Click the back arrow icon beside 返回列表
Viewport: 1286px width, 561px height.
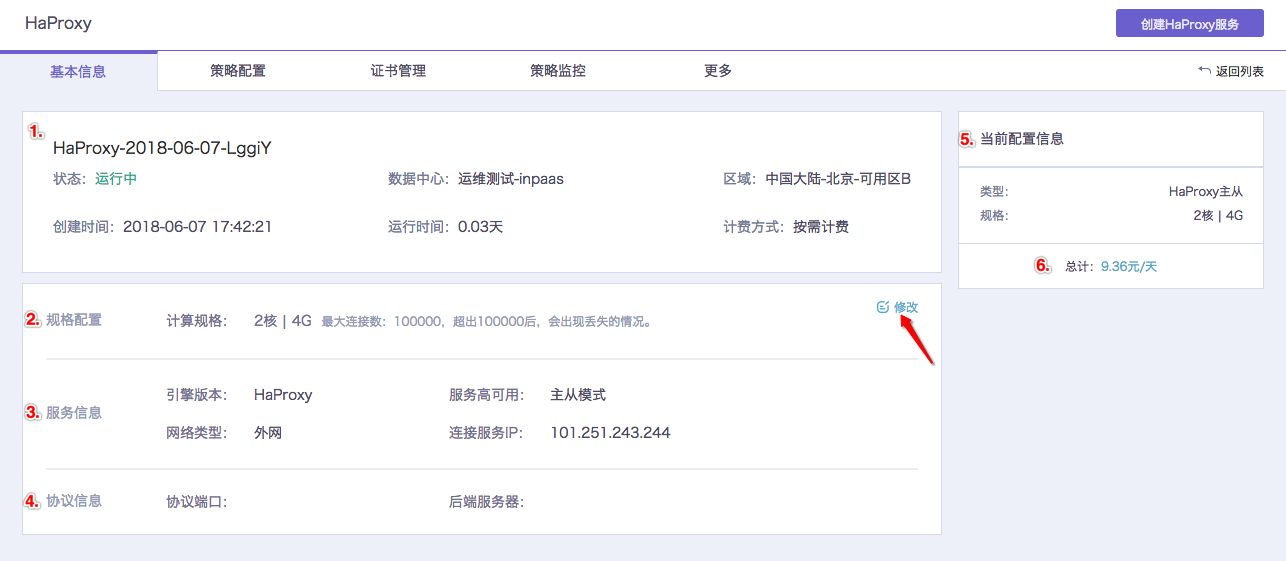point(1204,71)
